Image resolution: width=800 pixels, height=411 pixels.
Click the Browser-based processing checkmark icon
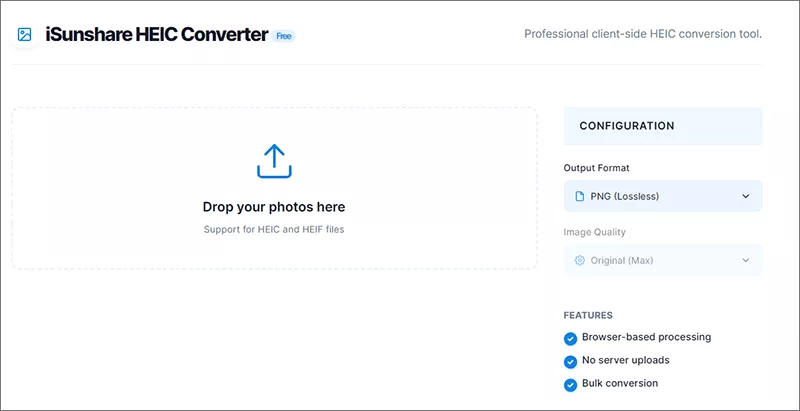570,339
